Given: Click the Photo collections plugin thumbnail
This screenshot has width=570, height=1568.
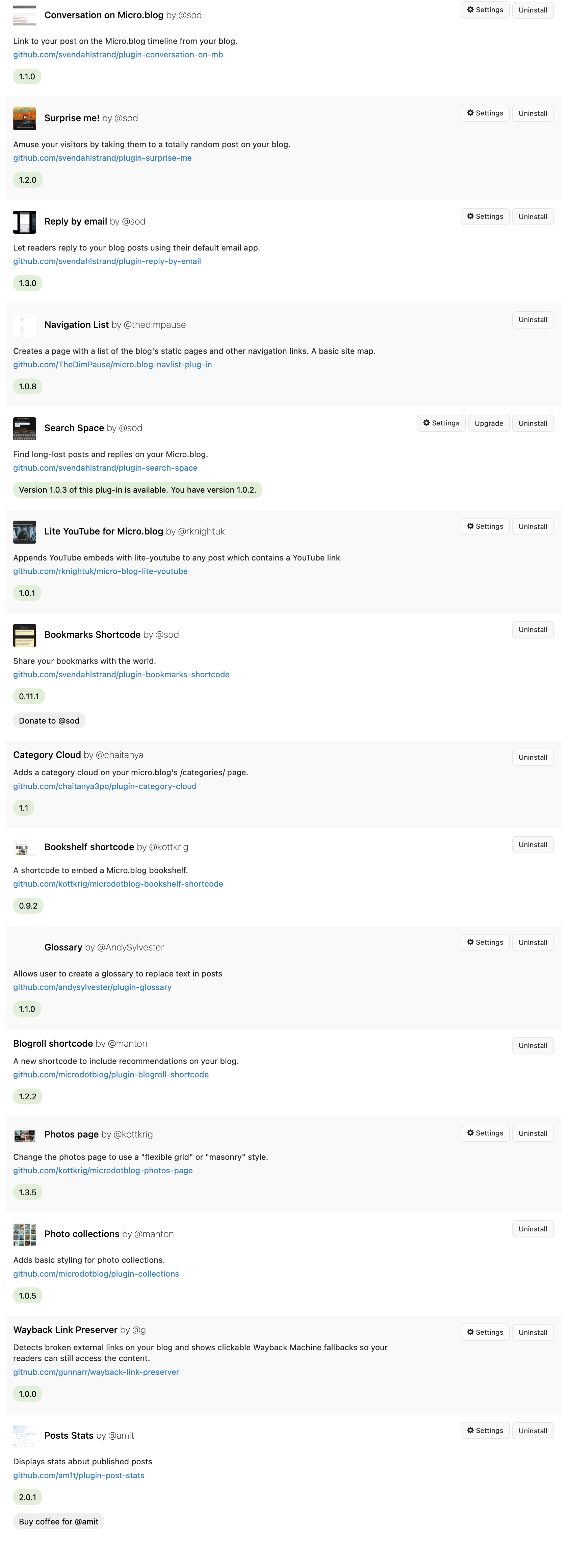Looking at the screenshot, I should 24,1234.
